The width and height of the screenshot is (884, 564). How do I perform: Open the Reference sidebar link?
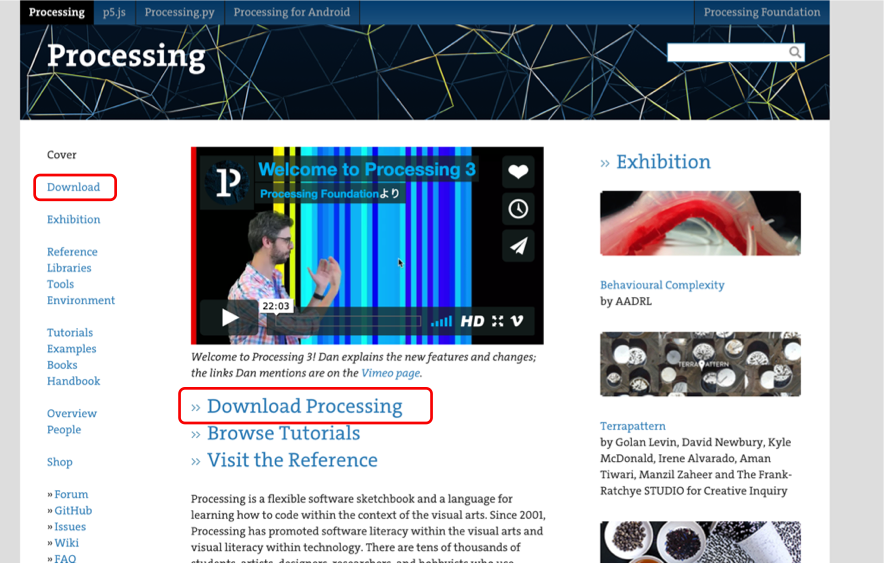click(72, 252)
